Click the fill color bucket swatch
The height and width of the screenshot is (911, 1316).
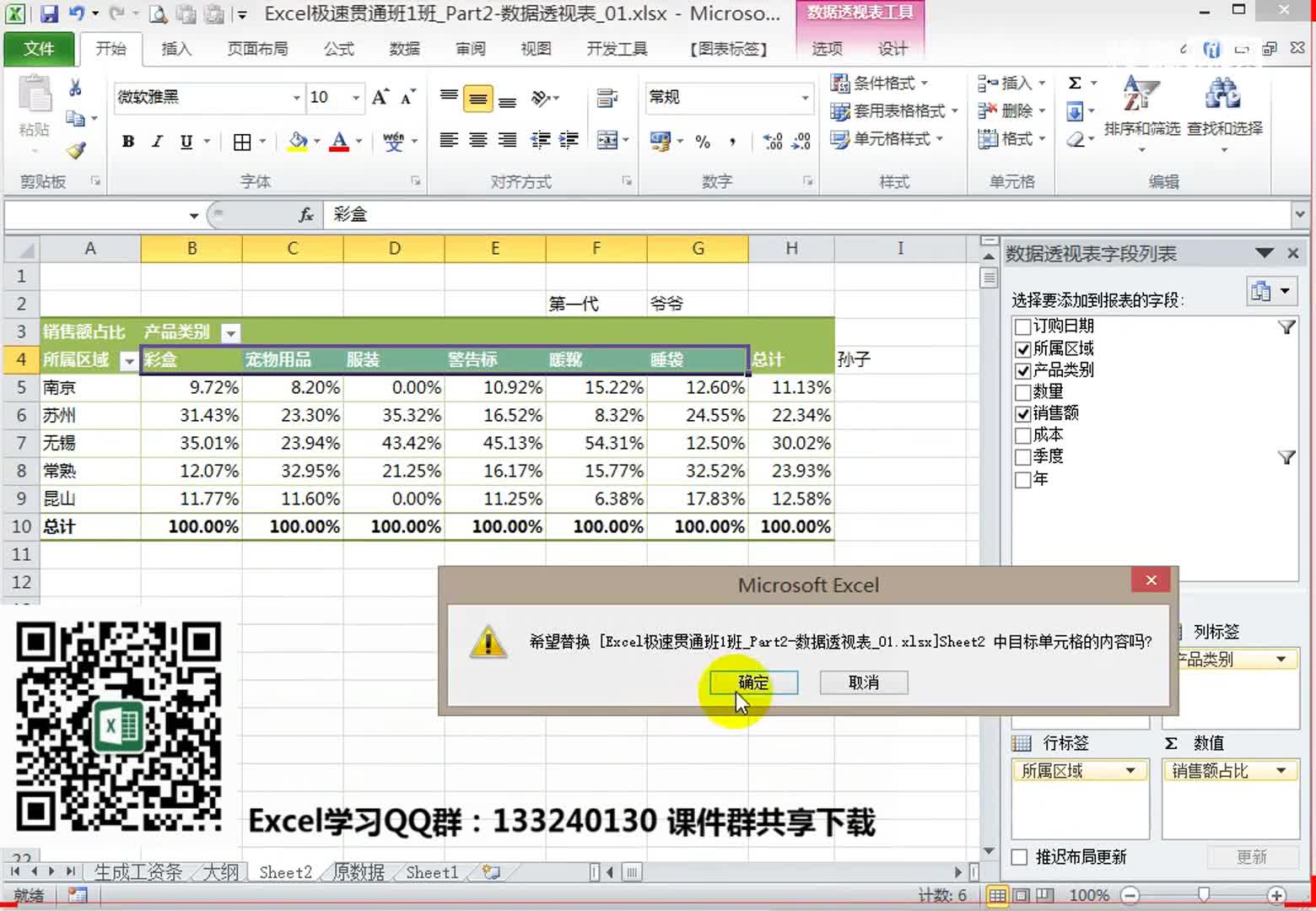point(298,142)
